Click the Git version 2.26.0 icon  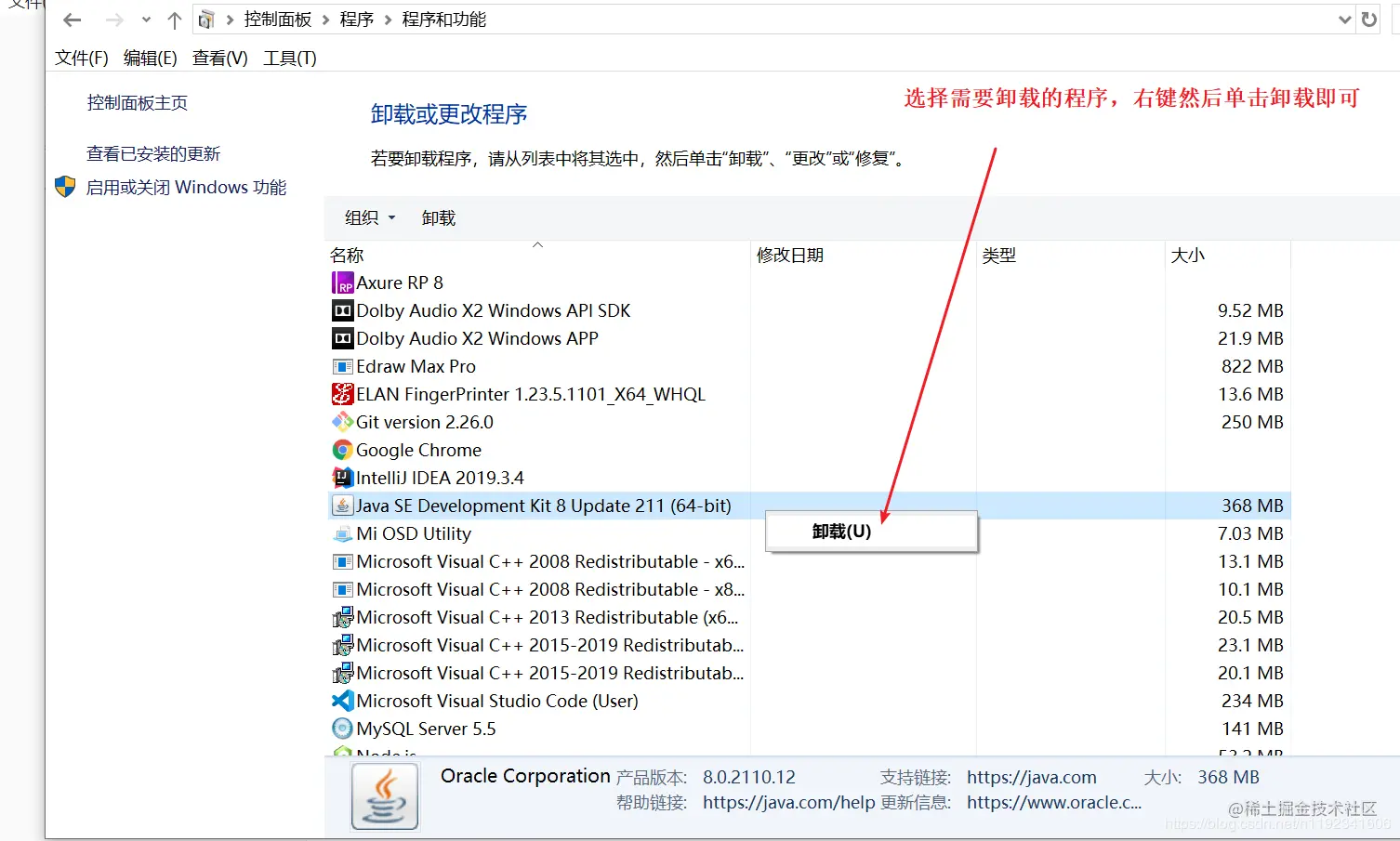pos(343,422)
